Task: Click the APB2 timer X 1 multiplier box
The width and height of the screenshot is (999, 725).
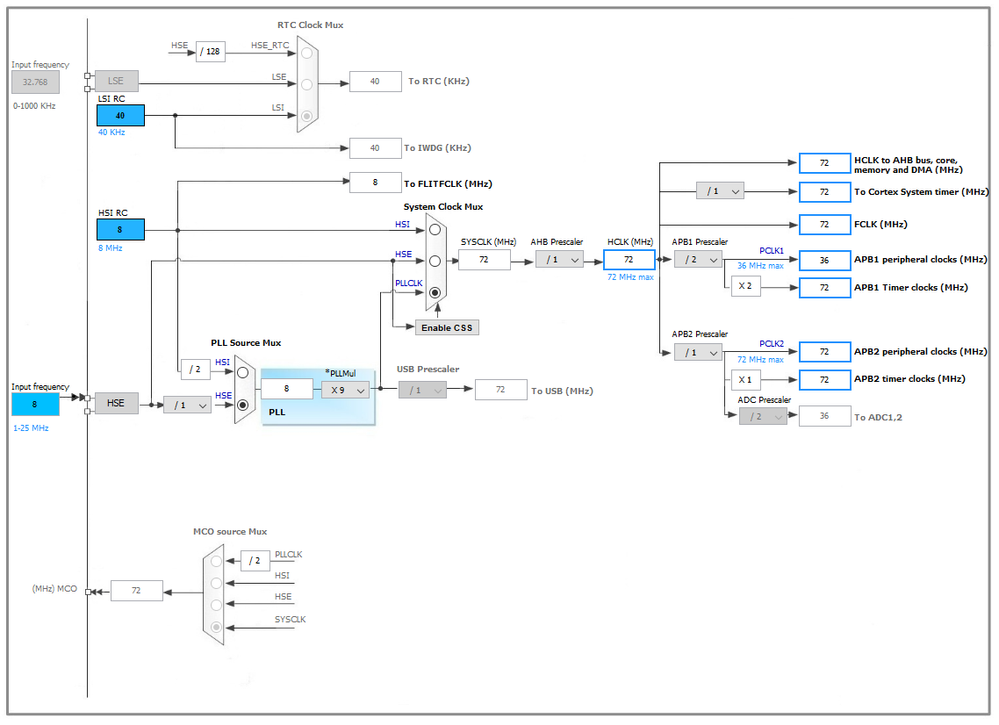Action: [x=746, y=380]
